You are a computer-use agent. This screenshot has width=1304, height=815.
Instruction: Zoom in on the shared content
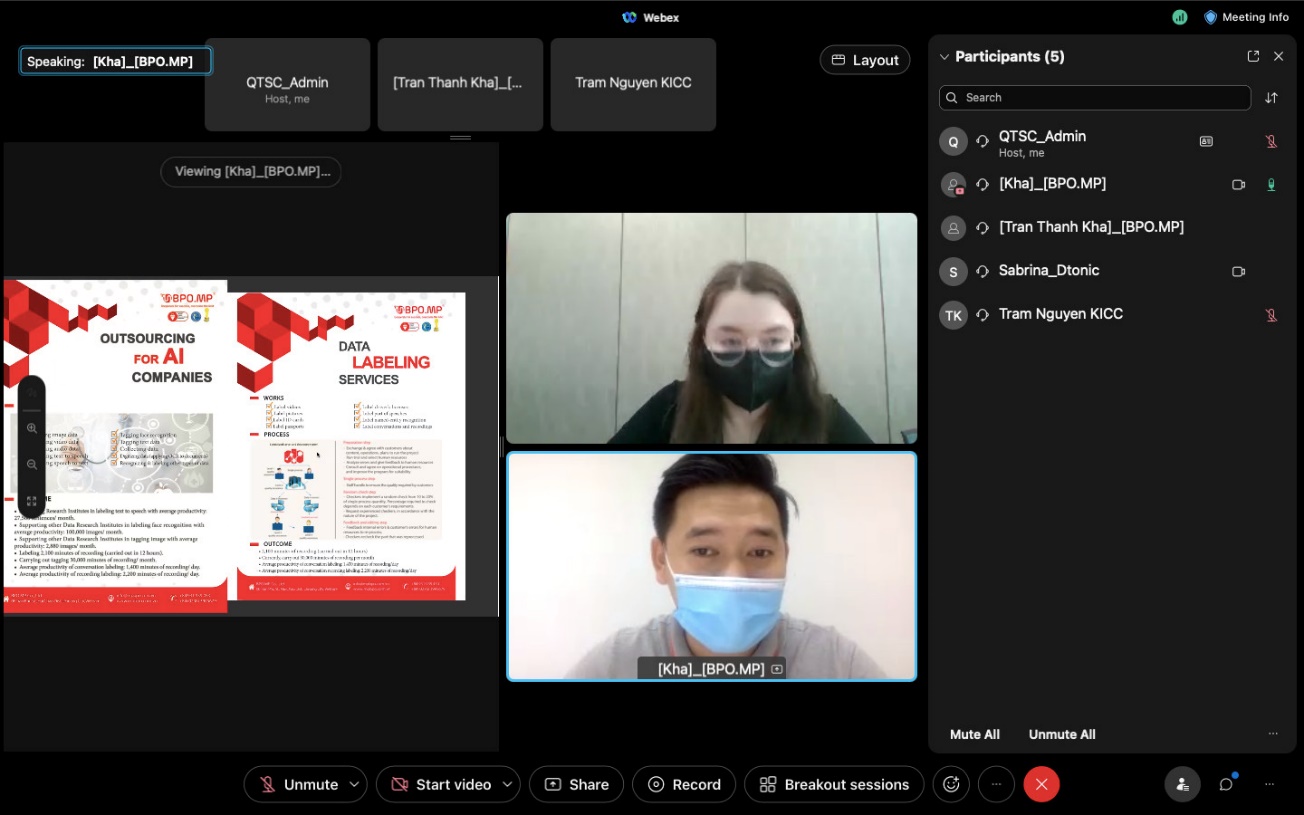pyautogui.click(x=32, y=429)
